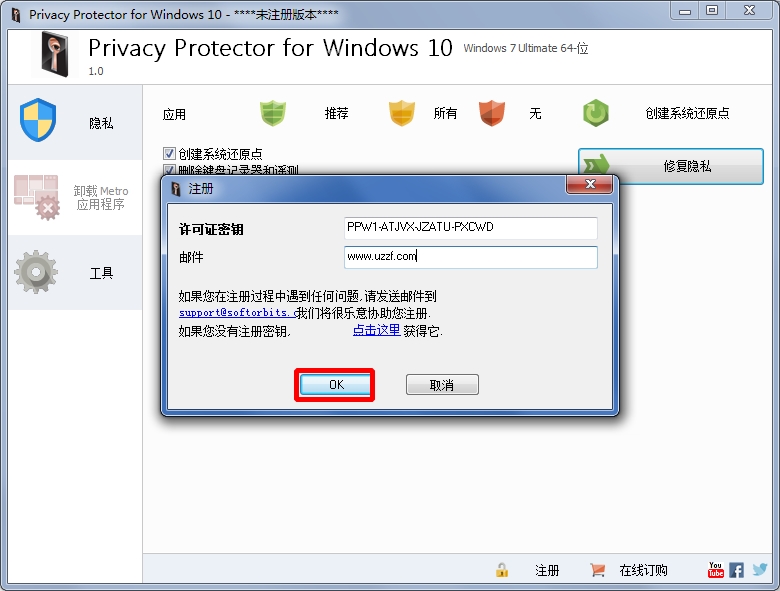780x591 pixels.
Task: Click OK button in registration dialog
Action: pos(336,385)
